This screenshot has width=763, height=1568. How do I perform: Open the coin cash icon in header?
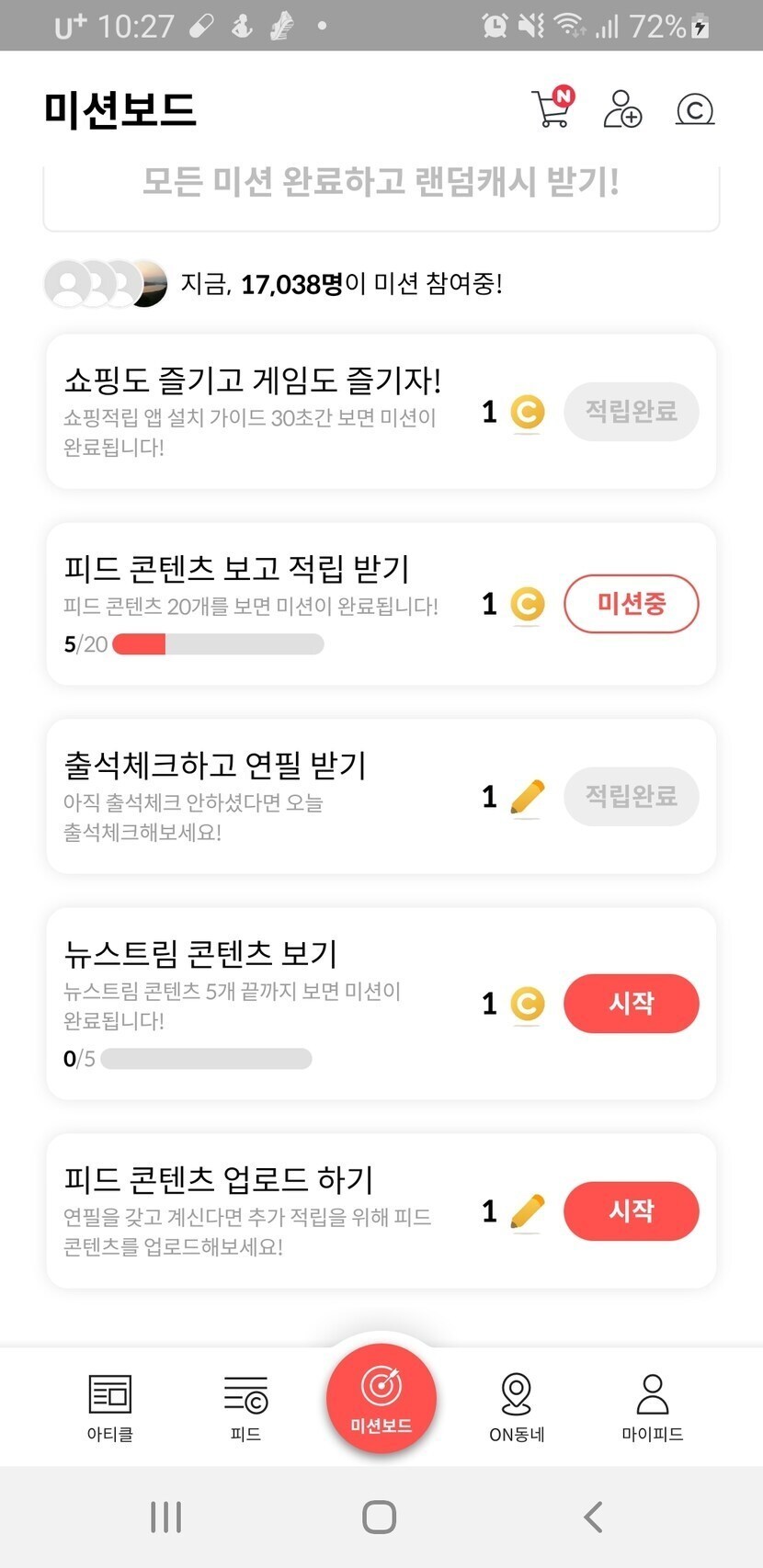point(695,109)
